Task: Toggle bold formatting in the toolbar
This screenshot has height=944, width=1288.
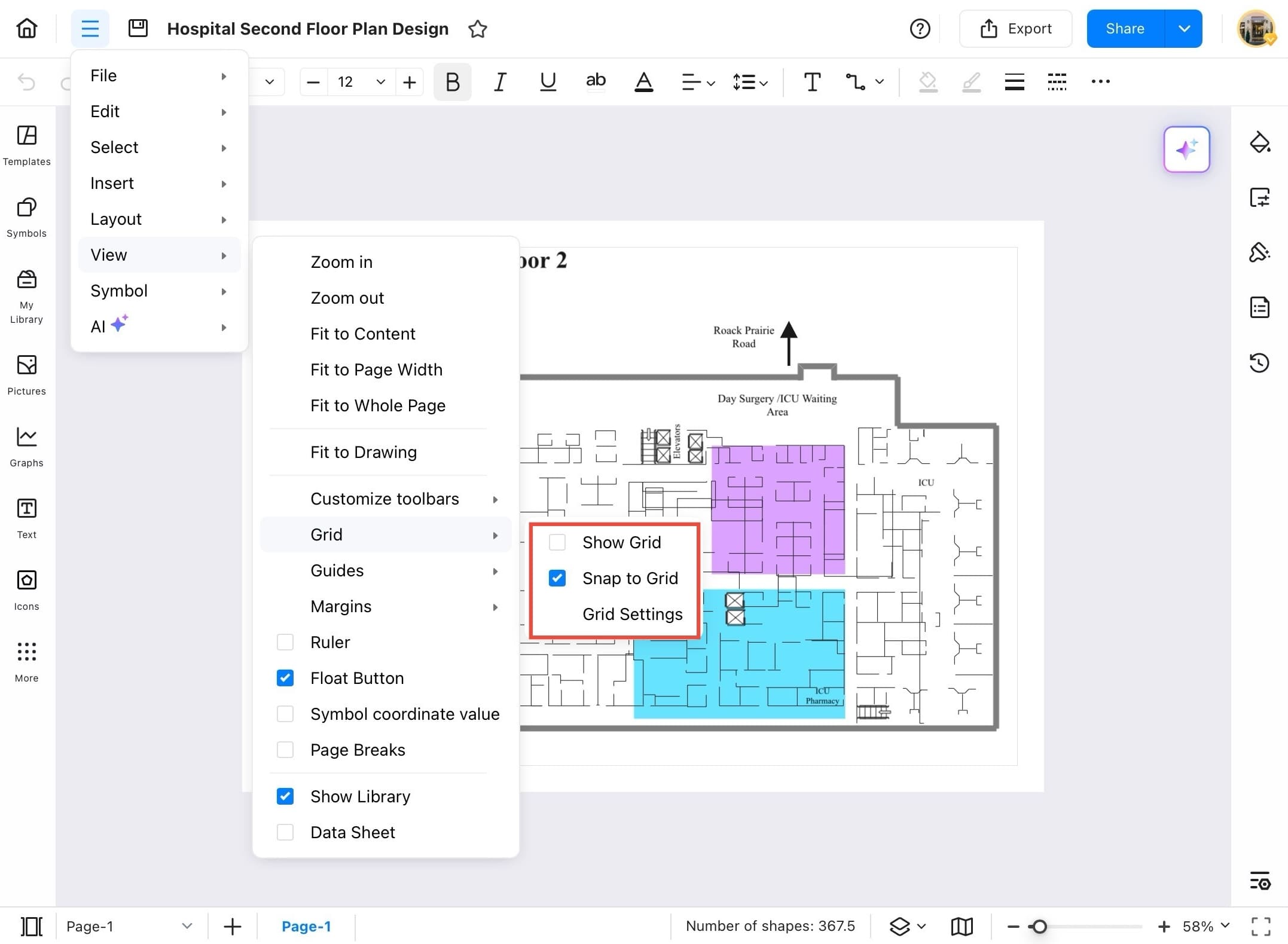Action: (x=453, y=82)
